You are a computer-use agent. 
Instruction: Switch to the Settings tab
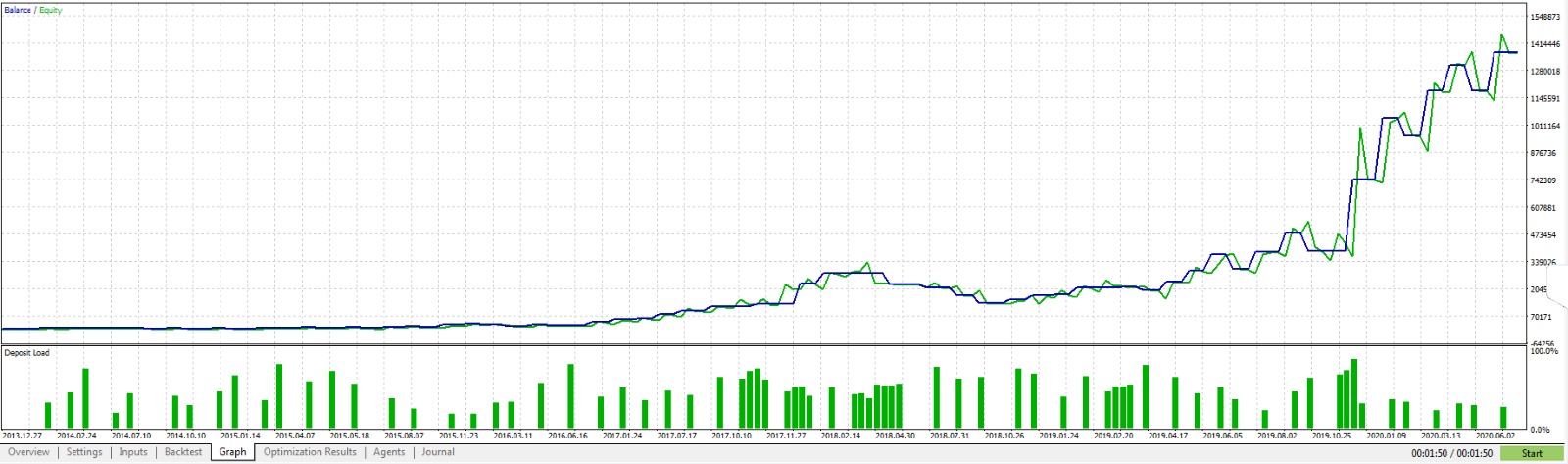(x=84, y=452)
